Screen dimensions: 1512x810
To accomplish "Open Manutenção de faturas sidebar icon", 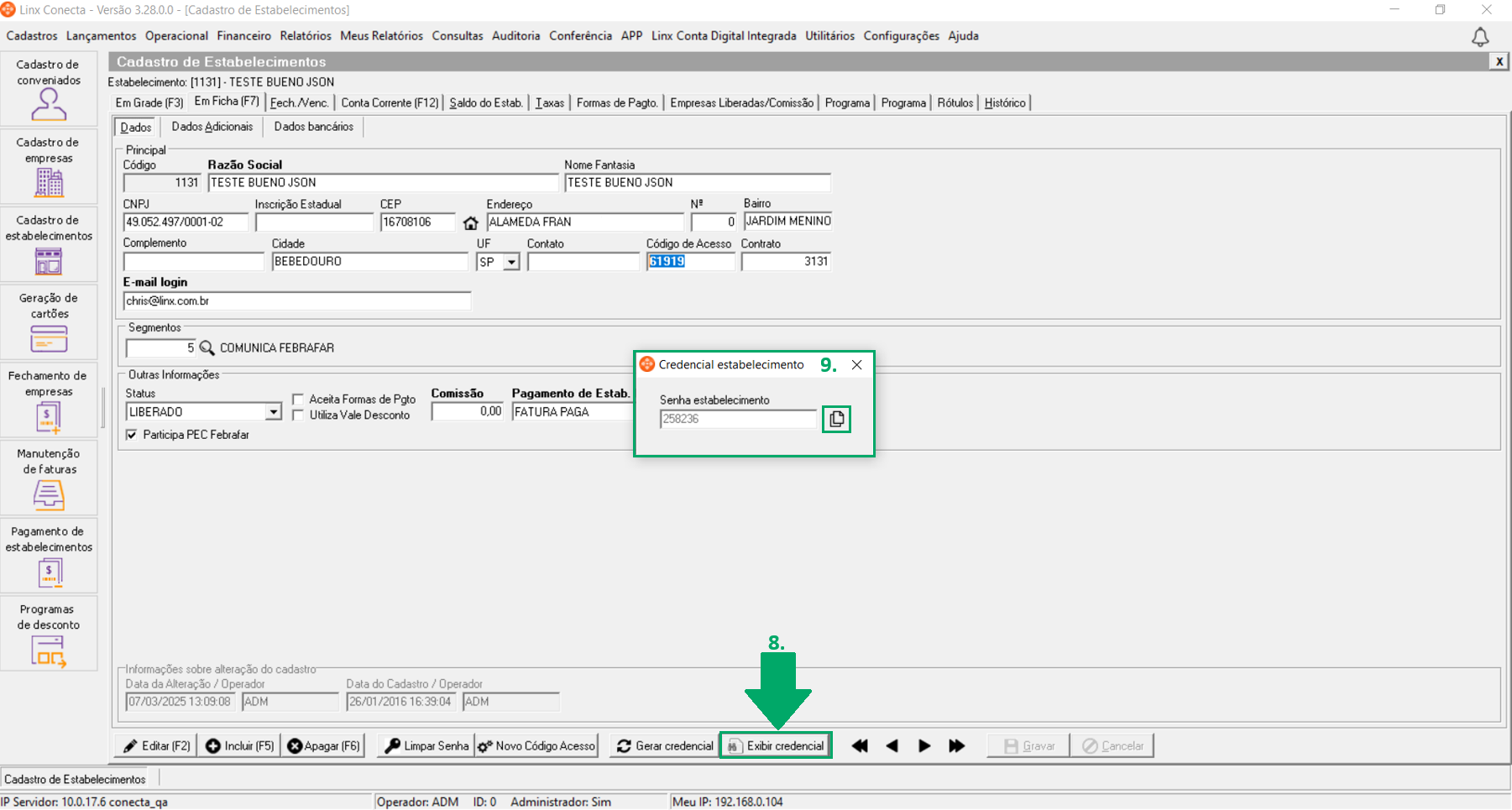I will pos(49,478).
